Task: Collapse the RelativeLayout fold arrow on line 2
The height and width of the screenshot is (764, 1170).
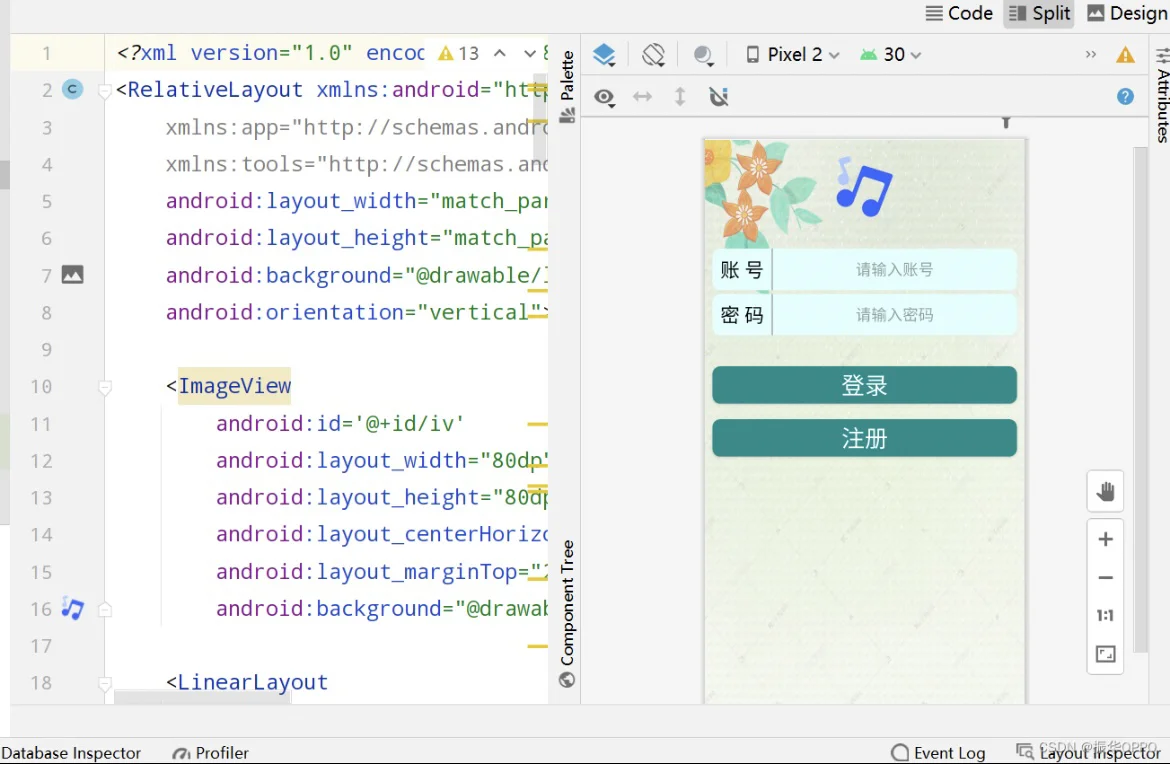Action: pos(104,90)
